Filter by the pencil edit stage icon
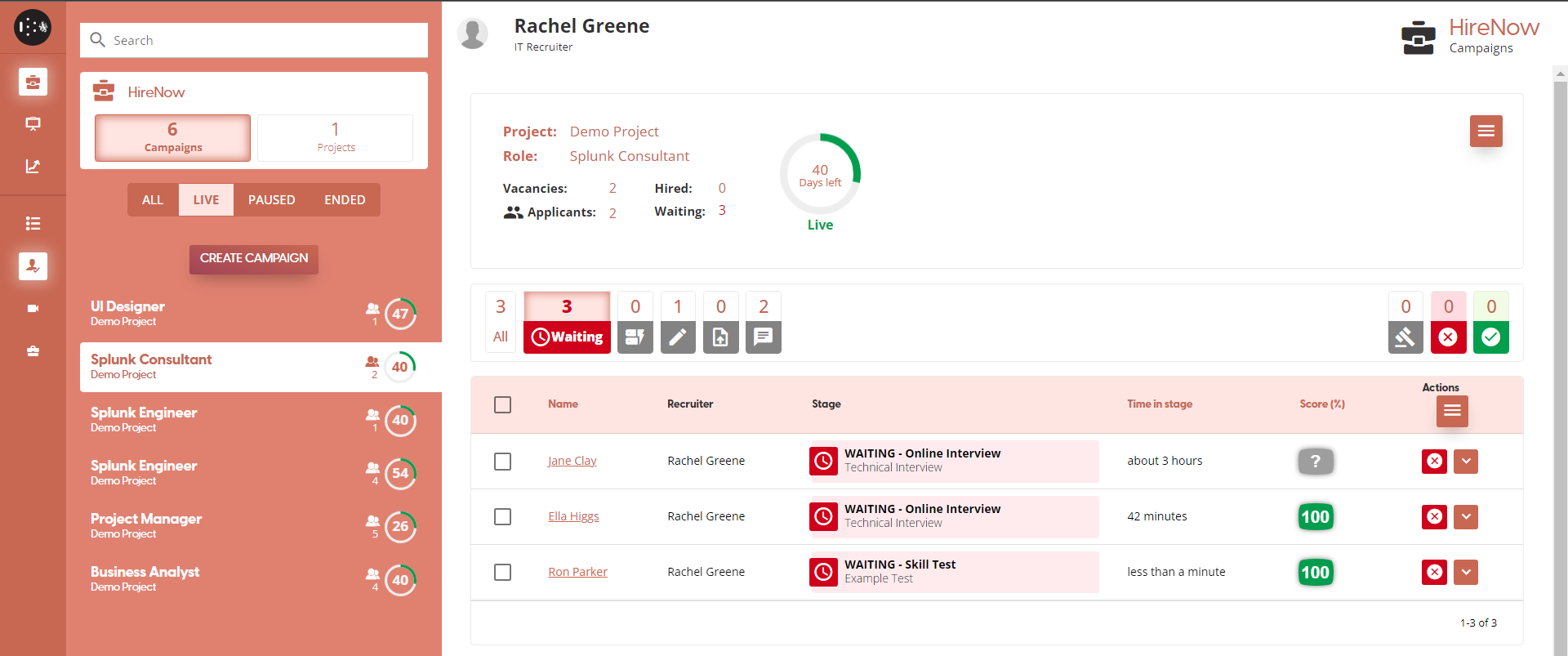Screen dimensions: 1568x656 [677, 337]
